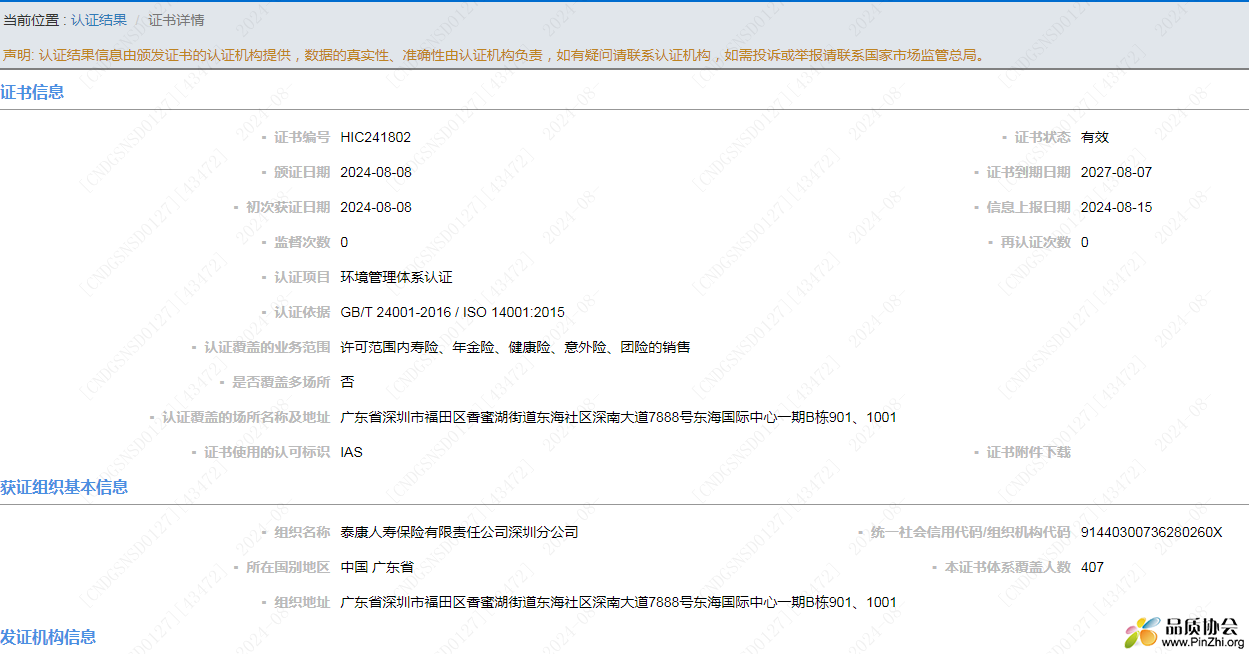Click the 监督次数 field label
This screenshot has height=654, width=1249.
(x=302, y=242)
